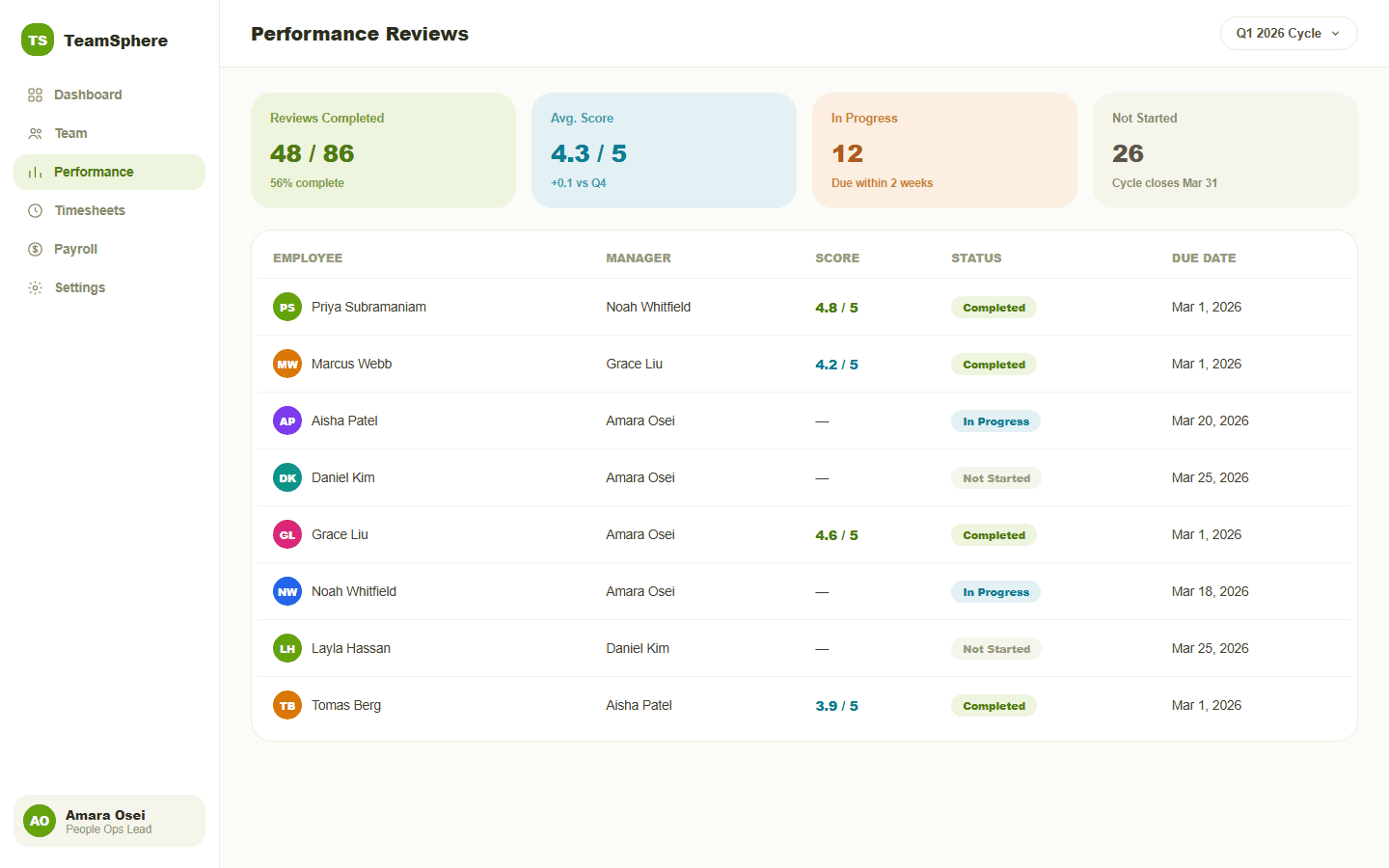Click Tomas Berg's TB avatar
Image resolution: width=1389 pixels, height=868 pixels.
coord(287,705)
